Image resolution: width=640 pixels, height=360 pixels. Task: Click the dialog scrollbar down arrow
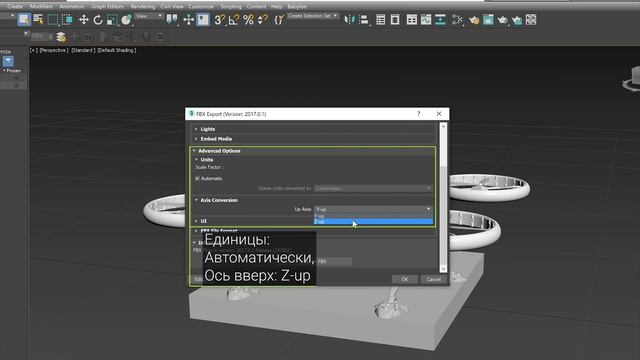pos(443,269)
